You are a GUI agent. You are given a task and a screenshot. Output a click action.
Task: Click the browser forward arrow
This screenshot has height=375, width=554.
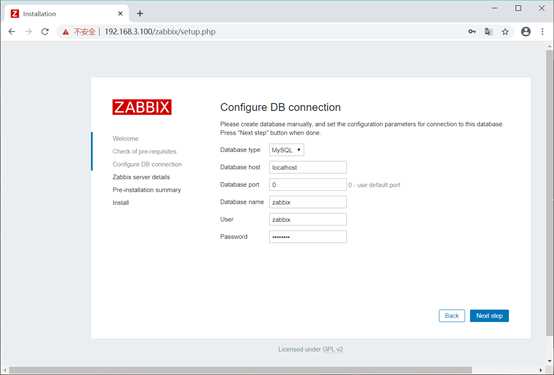click(29, 32)
